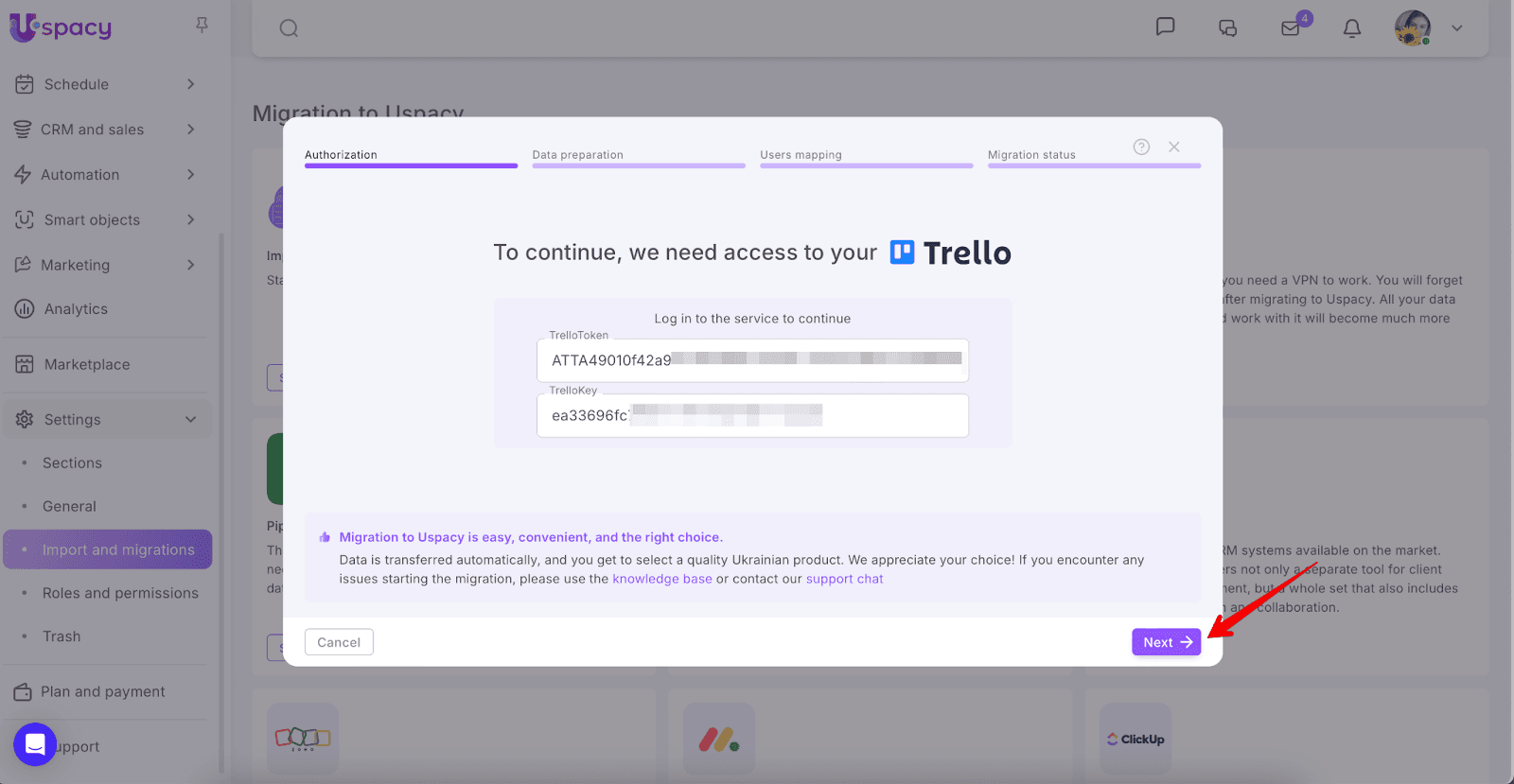This screenshot has width=1514, height=784.
Task: Open the chat bubble icon in header
Action: click(x=1165, y=27)
